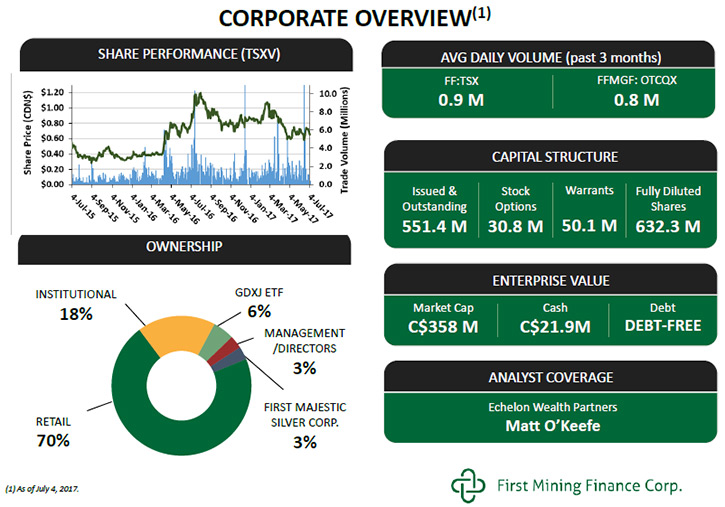Click the C$21.9M cash value

555,326
